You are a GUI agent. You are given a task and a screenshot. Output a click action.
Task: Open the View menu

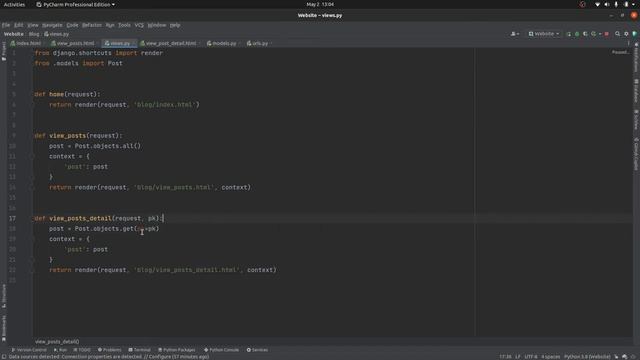click(x=33, y=25)
